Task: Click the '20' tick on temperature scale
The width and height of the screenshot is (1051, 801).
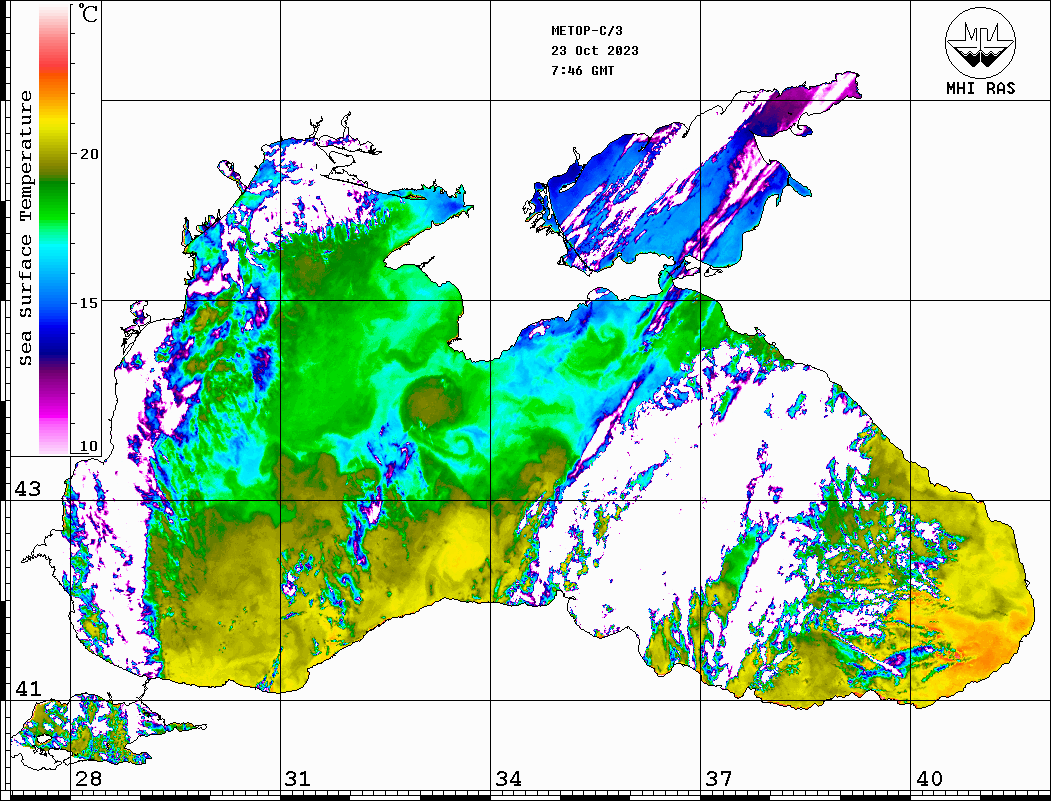Action: 88,154
